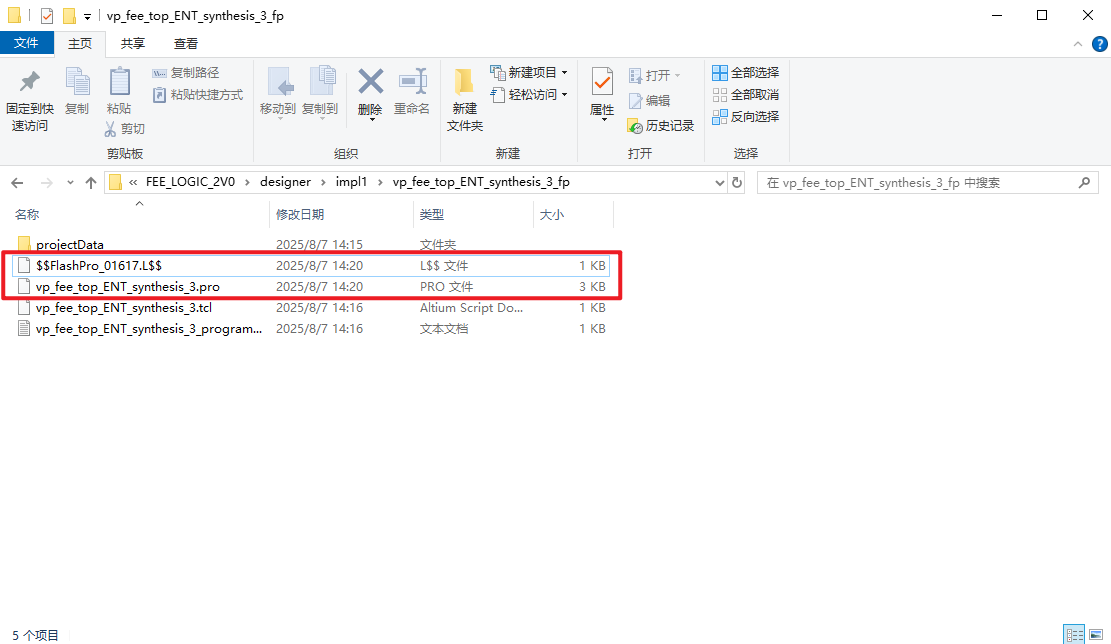Collapse the ribbon with the chevron
The width and height of the screenshot is (1111, 644).
coord(1078,44)
